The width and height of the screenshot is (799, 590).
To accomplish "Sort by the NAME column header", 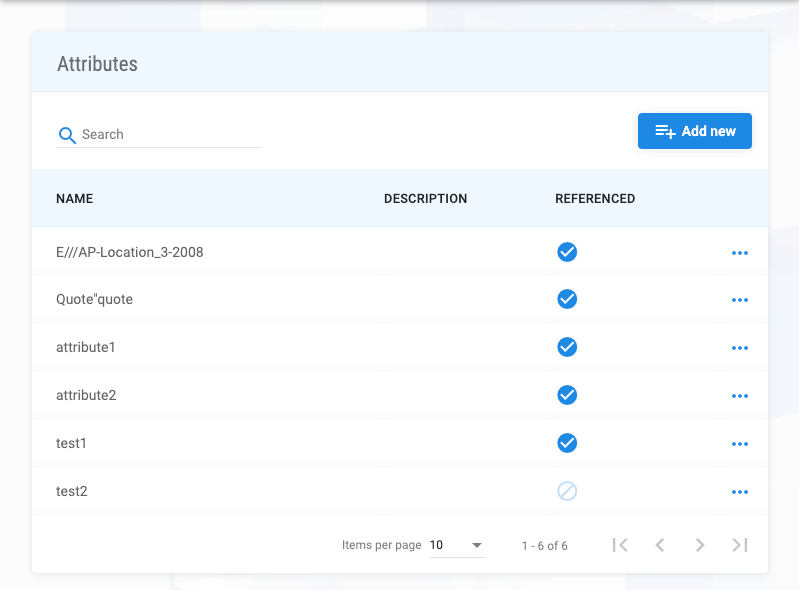I will coord(75,199).
